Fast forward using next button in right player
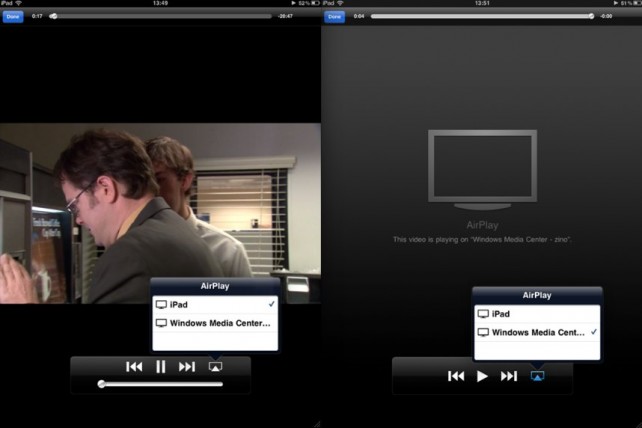 (509, 376)
